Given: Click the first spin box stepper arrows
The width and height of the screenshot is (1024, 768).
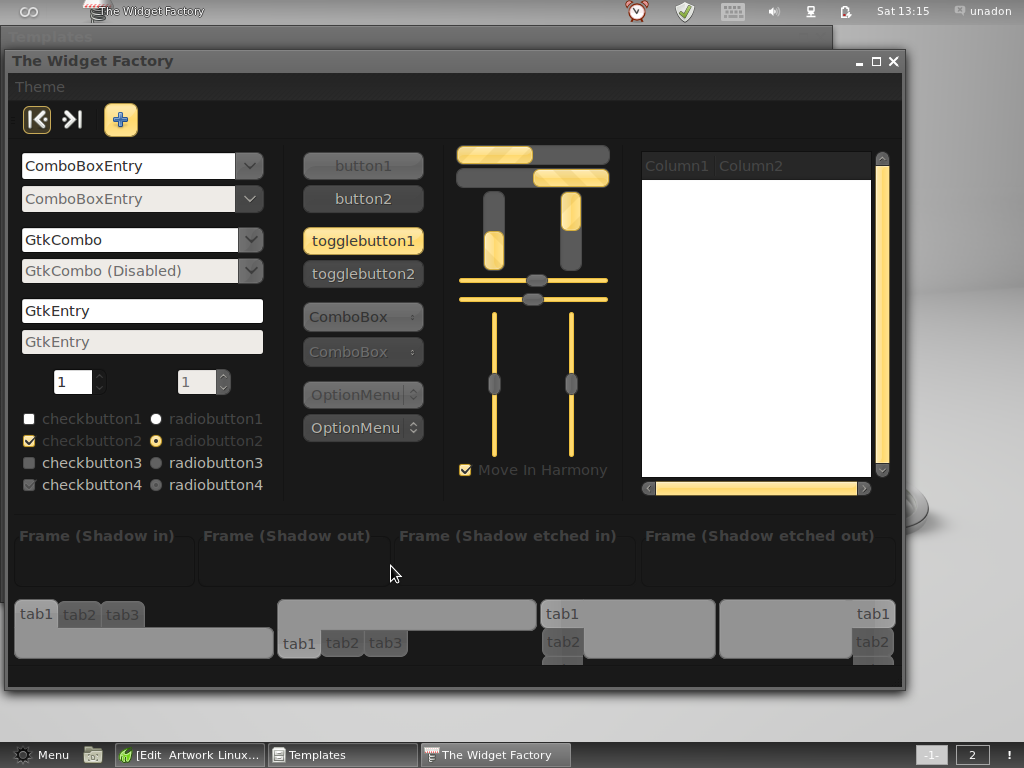Looking at the screenshot, I should coord(99,382).
